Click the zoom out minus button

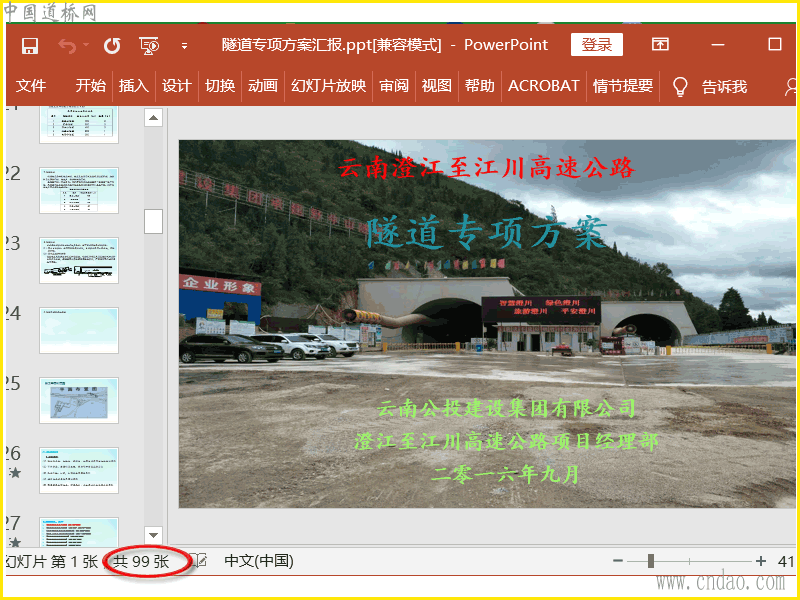(618, 561)
